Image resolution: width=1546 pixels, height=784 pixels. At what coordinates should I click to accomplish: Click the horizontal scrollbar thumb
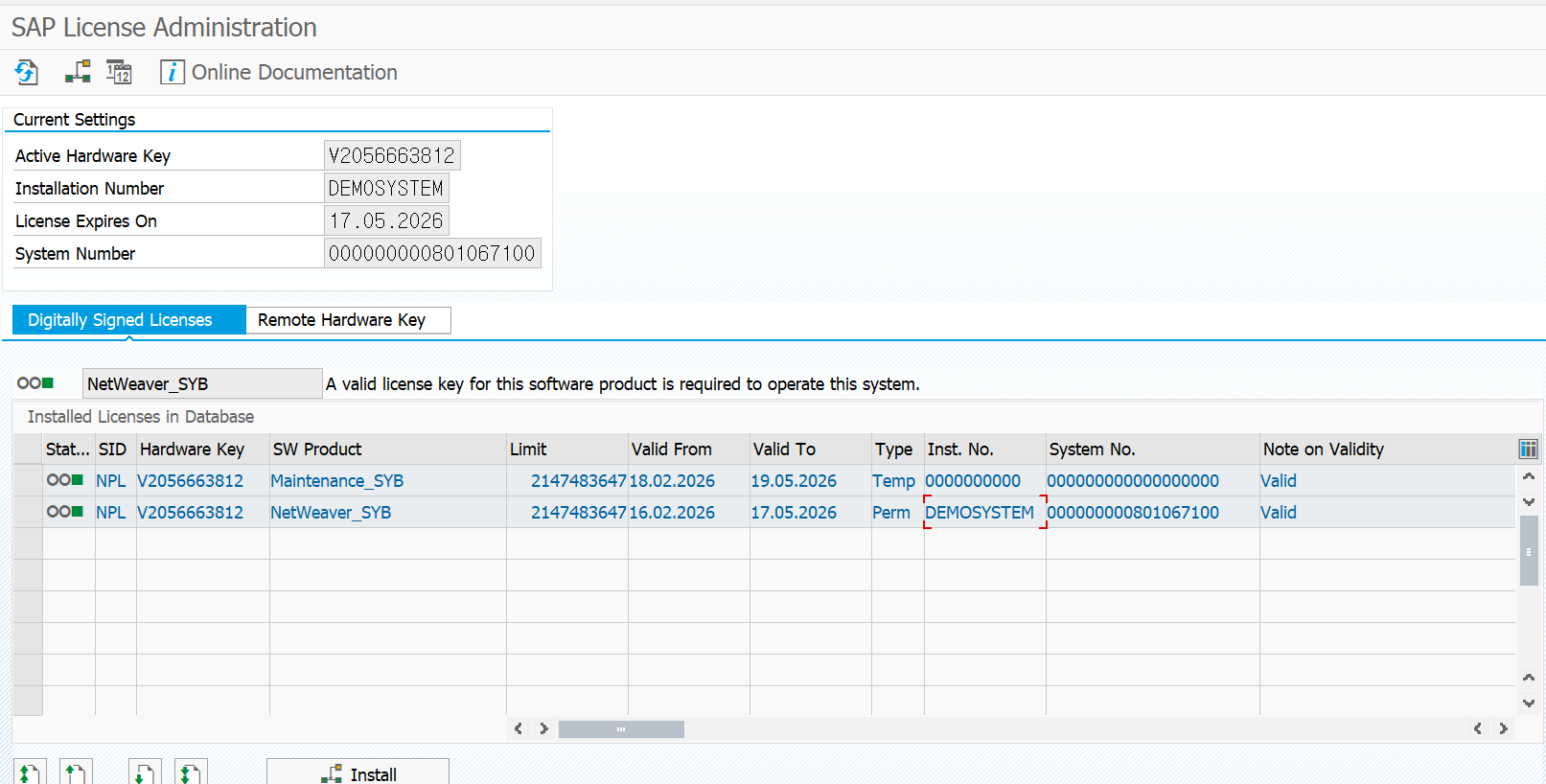[621, 729]
